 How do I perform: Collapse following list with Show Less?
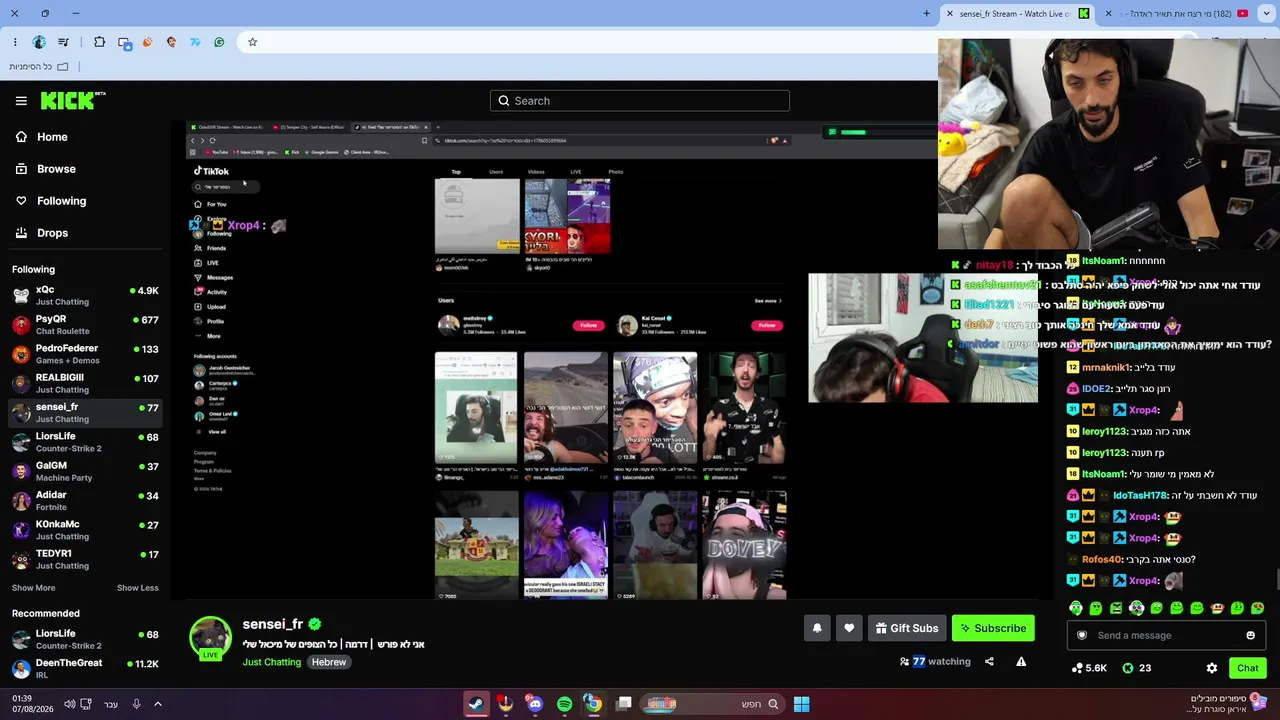click(x=138, y=588)
